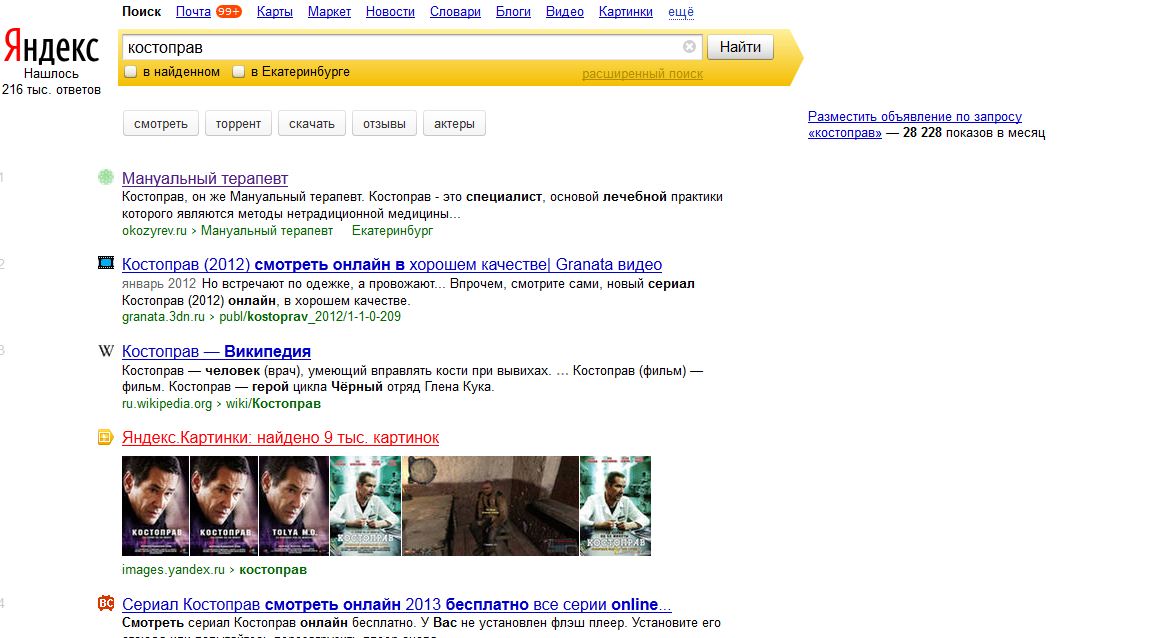The width and height of the screenshot is (1172, 638).
Task: Click the Яндекс.Картинки yellow icon
Action: tap(106, 437)
